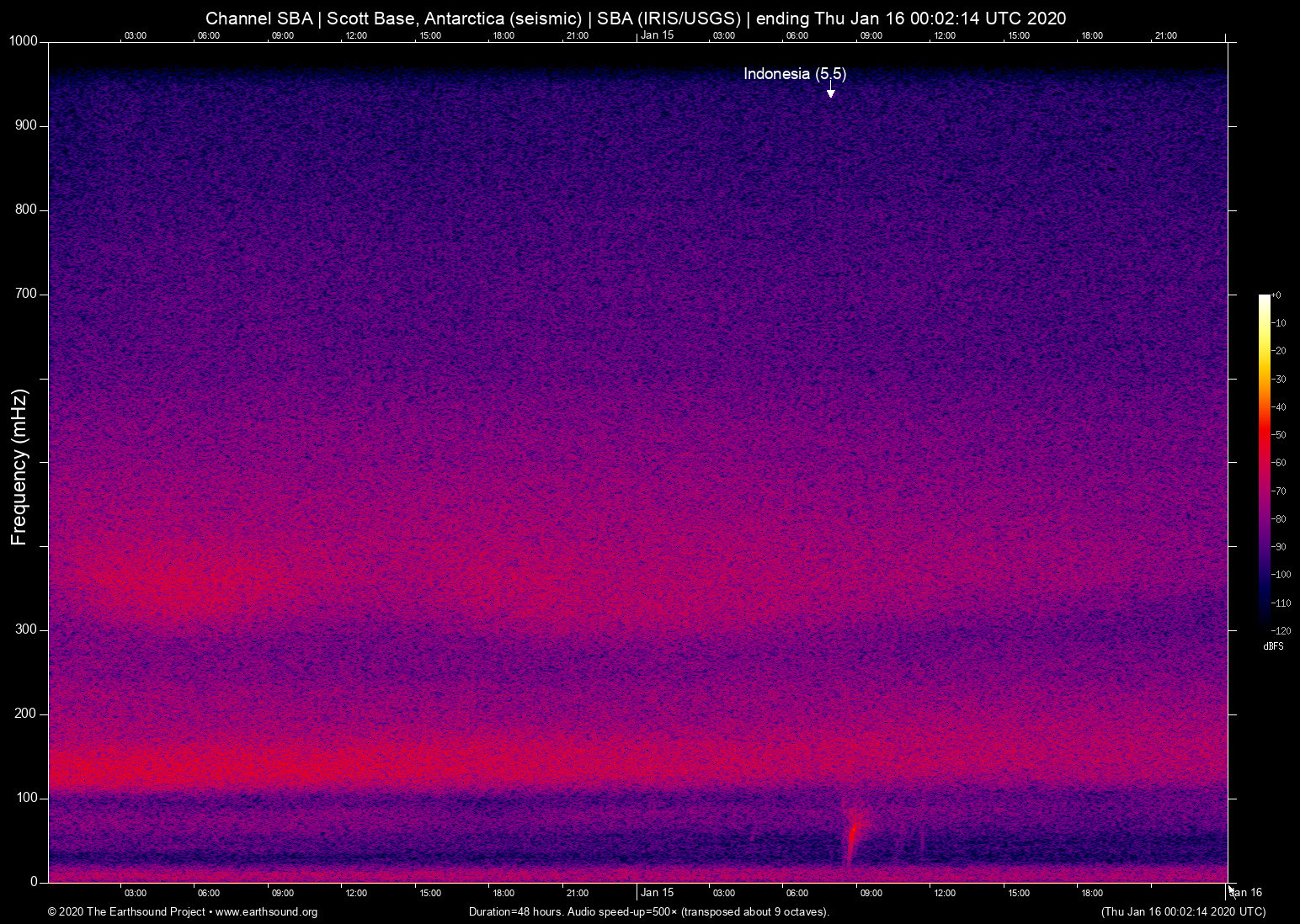This screenshot has width=1300, height=924.
Task: Click the -70 value on the colour scale
Action: tap(1279, 491)
